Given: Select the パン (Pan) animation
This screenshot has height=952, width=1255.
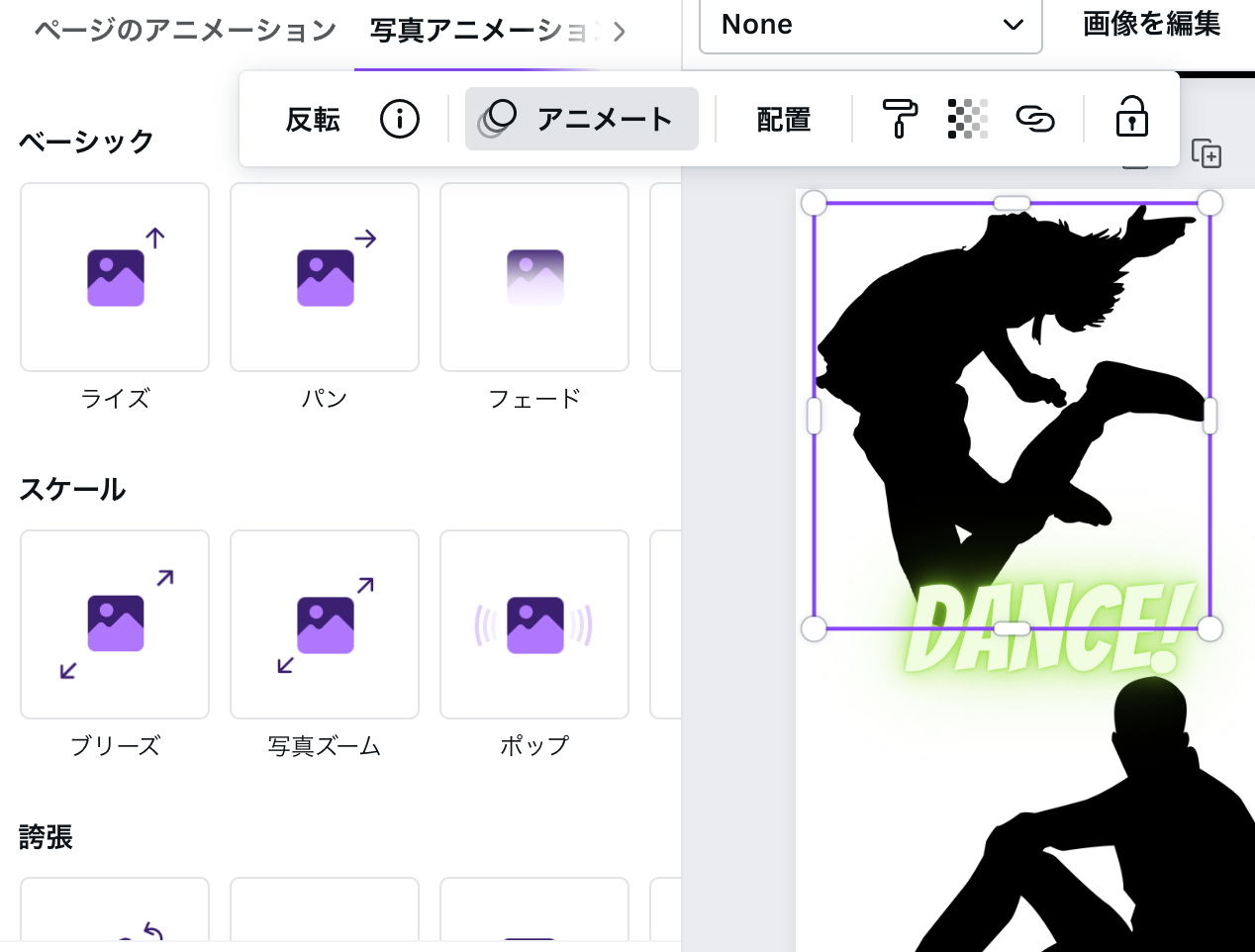Looking at the screenshot, I should pyautogui.click(x=325, y=277).
